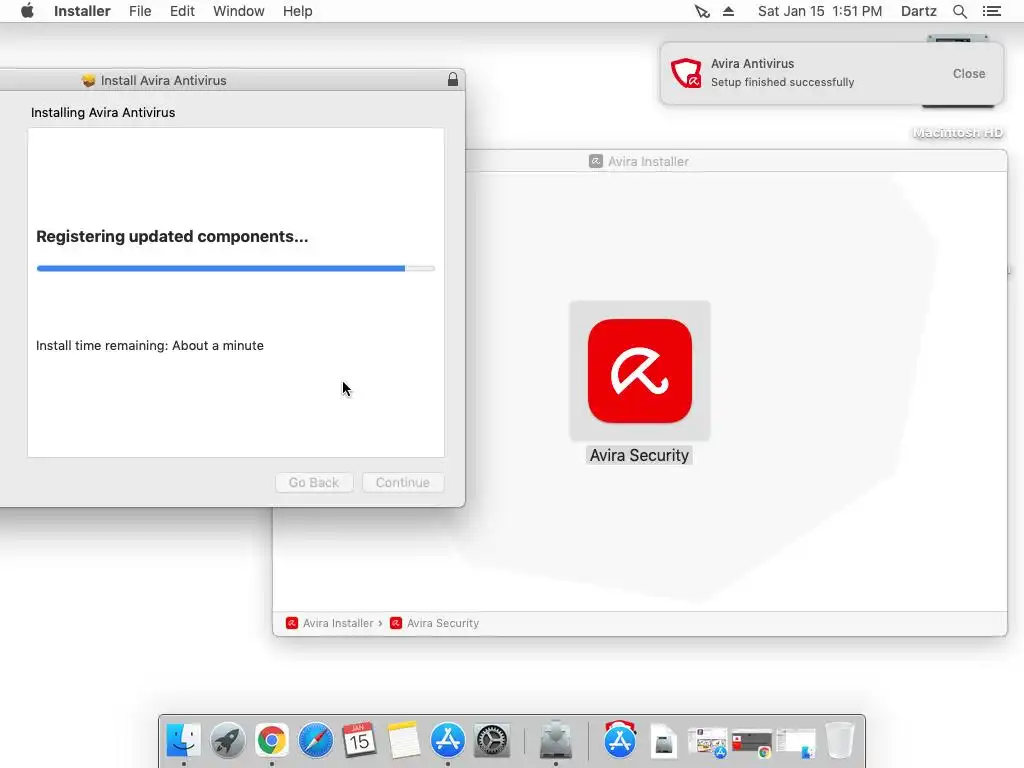Click the cursor status icon in menu bar
This screenshot has width=1024, height=768.
702,11
